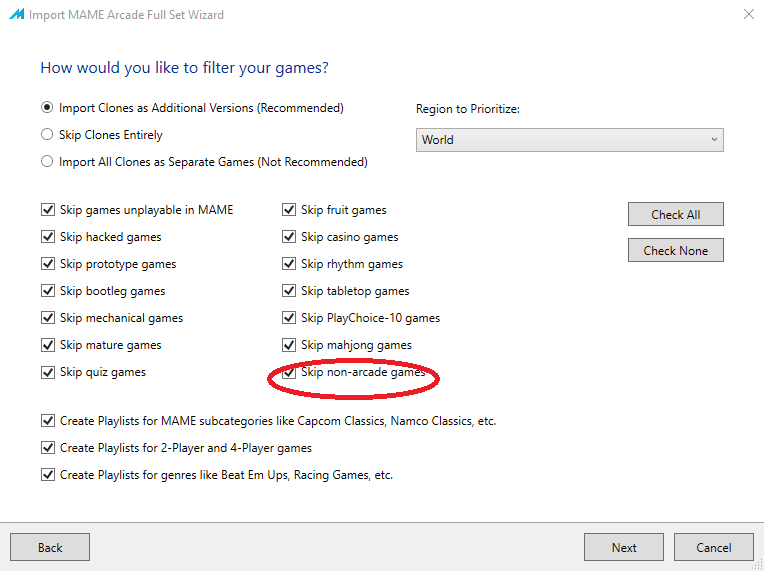Toggle Skip hacked games checkbox
Screen dimensions: 764x571
tap(48, 237)
